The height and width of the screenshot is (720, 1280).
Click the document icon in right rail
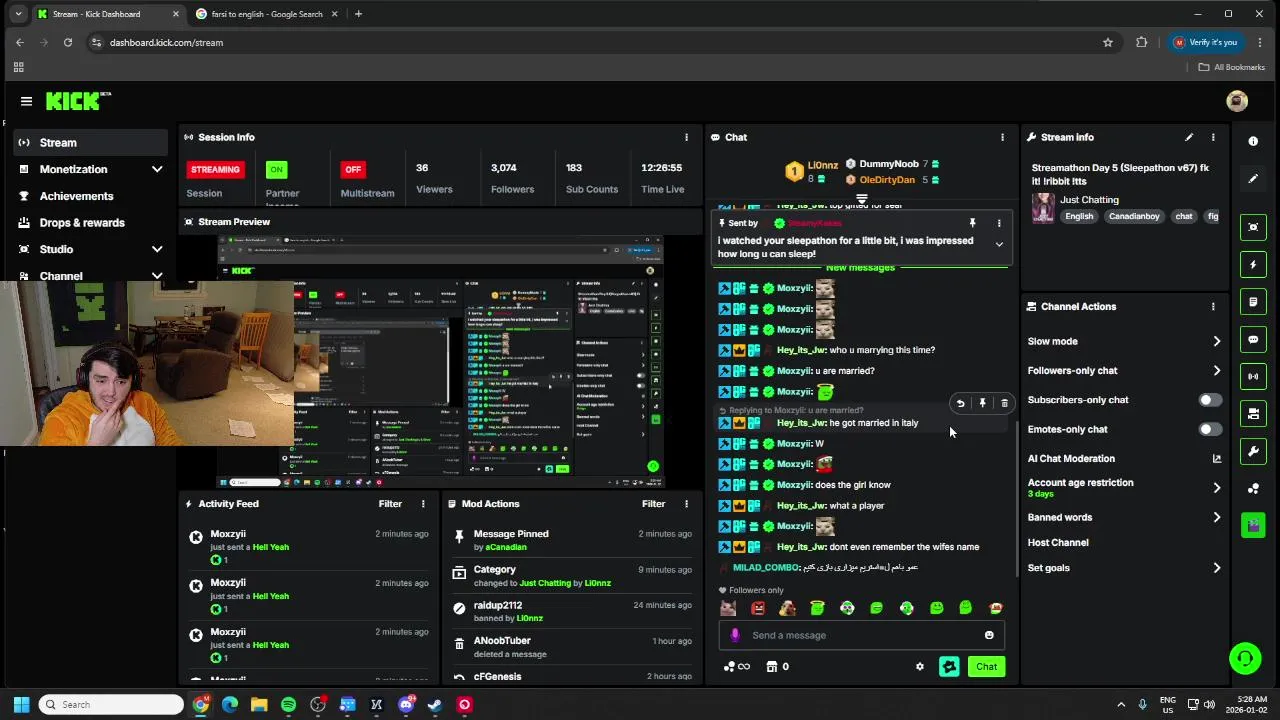[x=1253, y=302]
